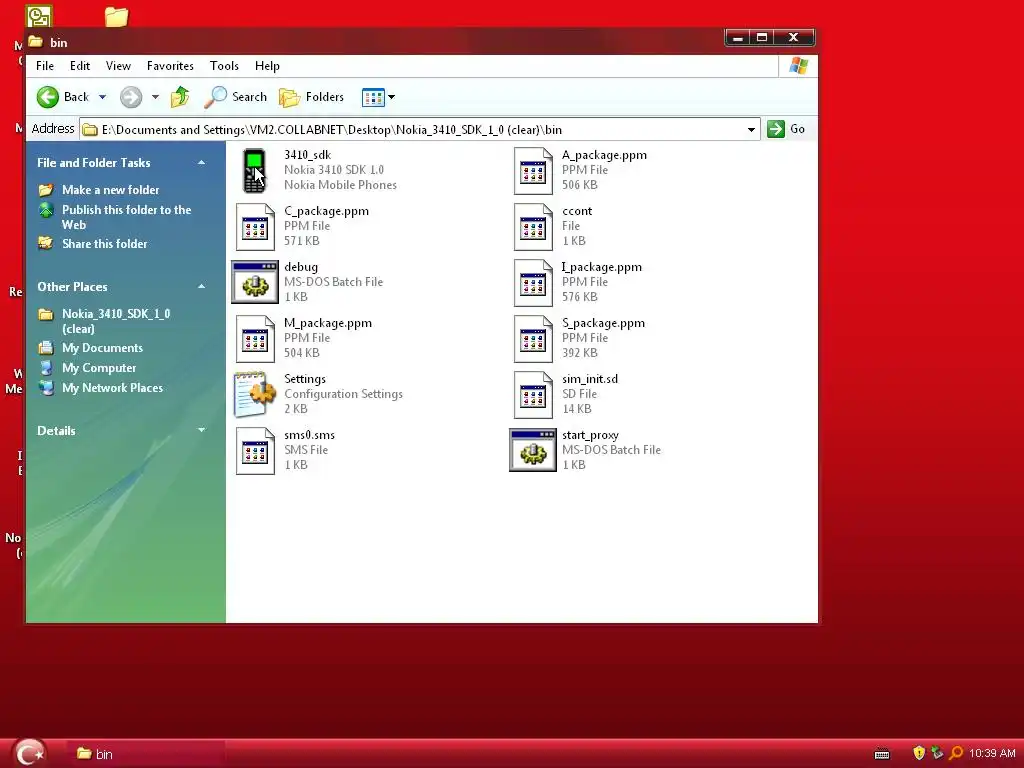Open the Back history dropdown arrow
This screenshot has height=768, width=1024.
(x=103, y=97)
